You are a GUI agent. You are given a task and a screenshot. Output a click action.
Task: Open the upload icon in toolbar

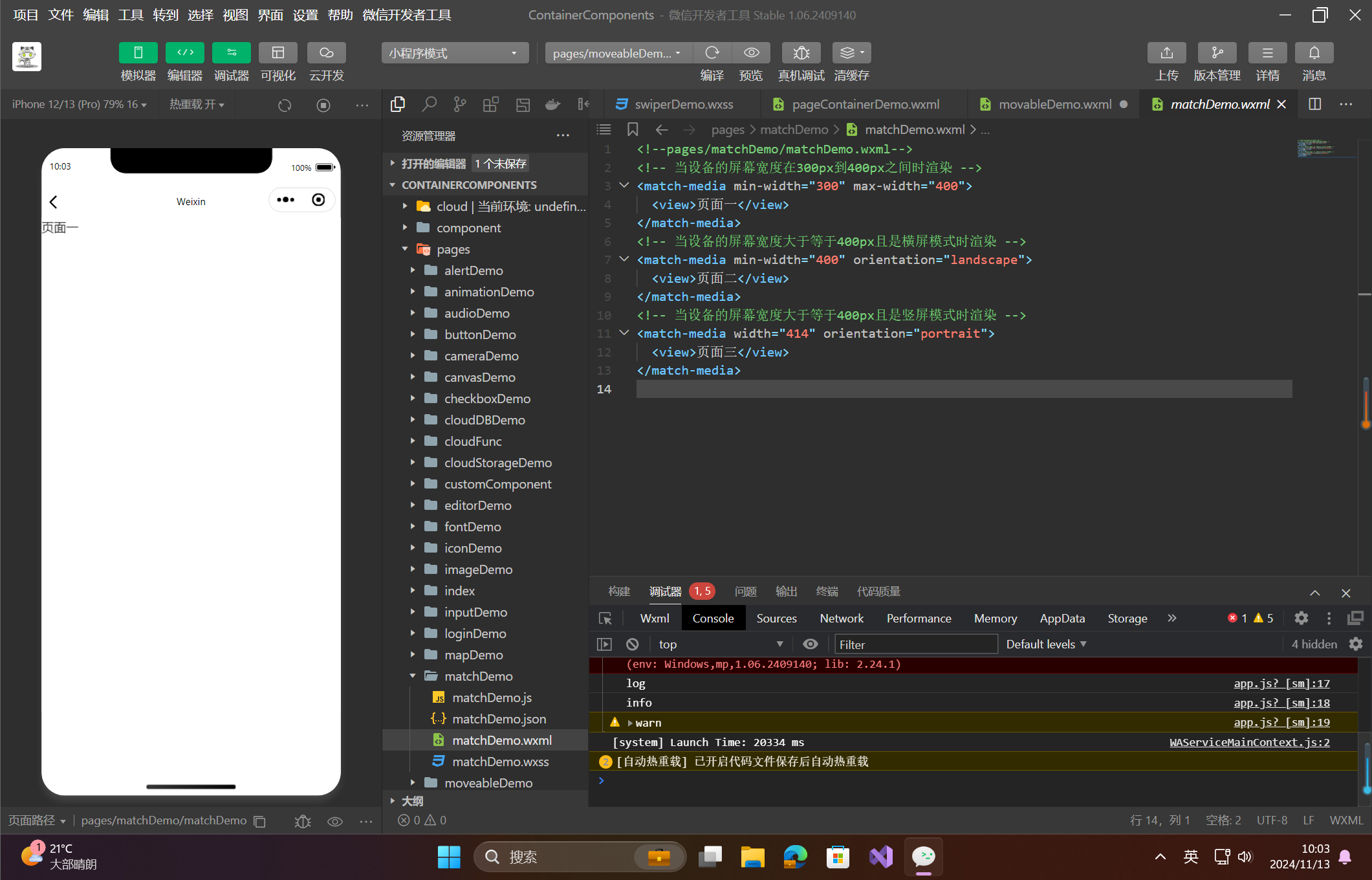coord(1166,53)
